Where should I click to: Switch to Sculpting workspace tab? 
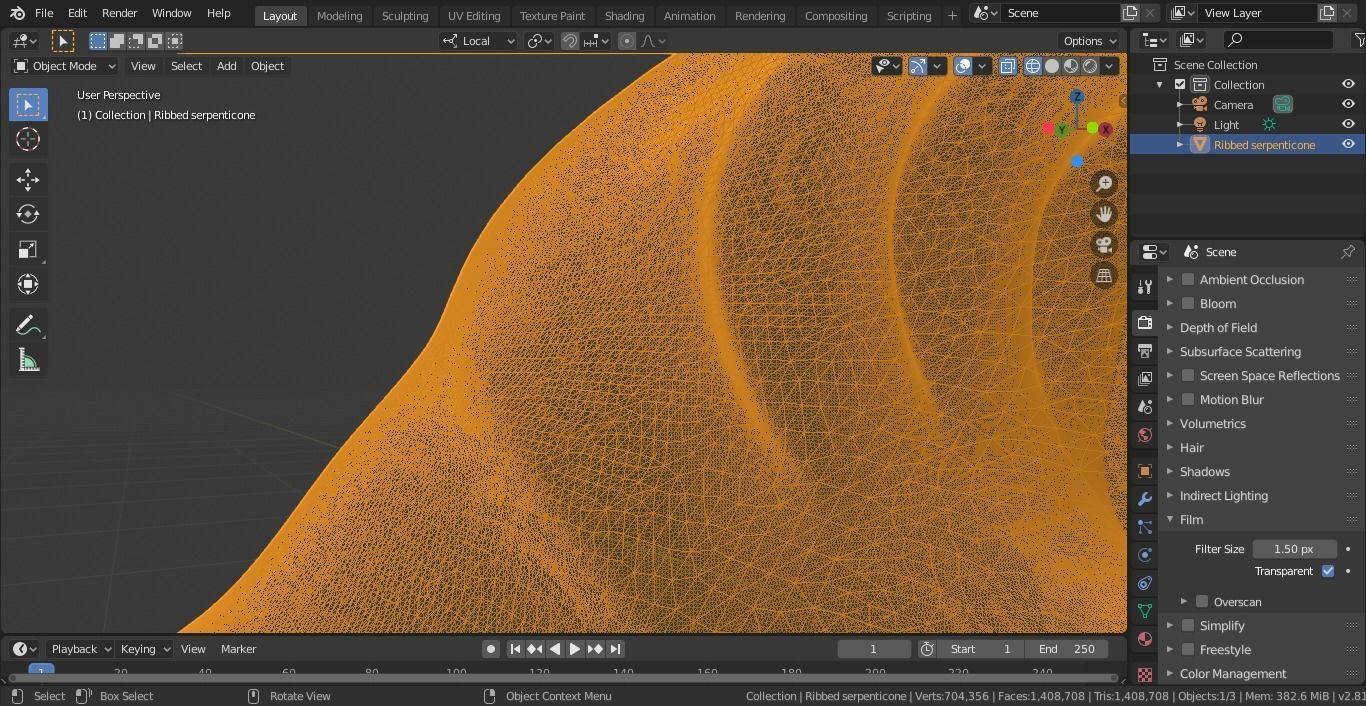click(405, 15)
